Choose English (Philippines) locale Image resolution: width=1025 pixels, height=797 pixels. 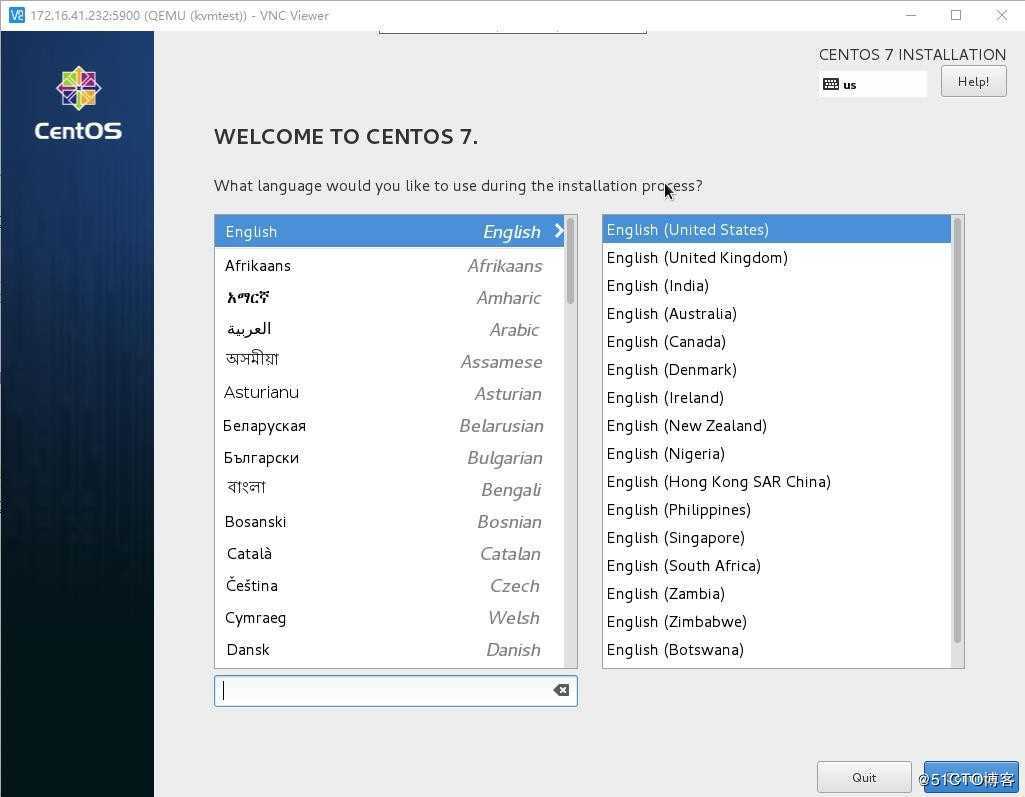click(777, 510)
